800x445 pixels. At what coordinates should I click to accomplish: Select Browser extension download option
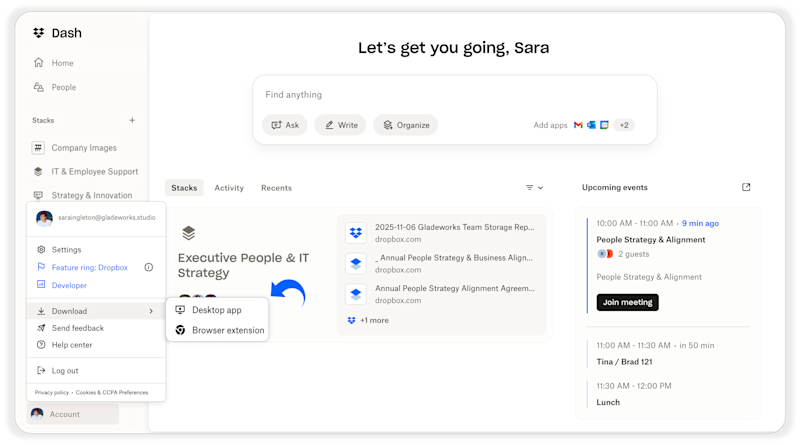[x=219, y=330]
